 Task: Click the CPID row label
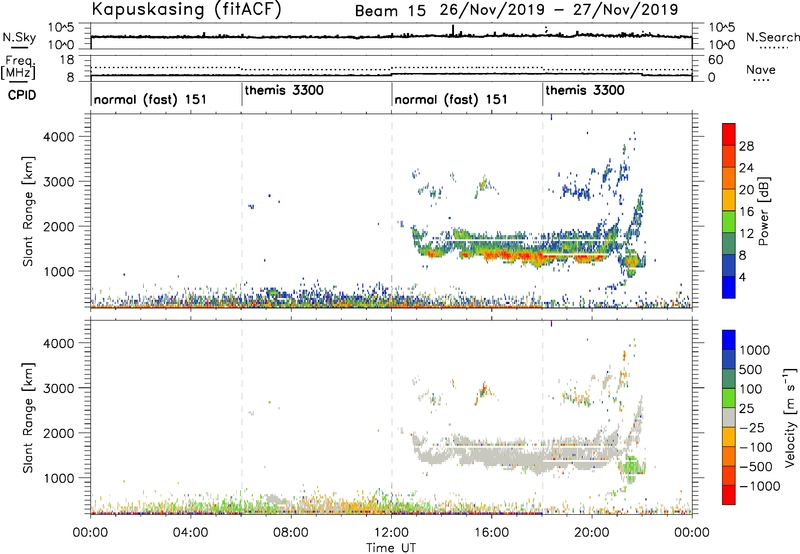point(22,95)
